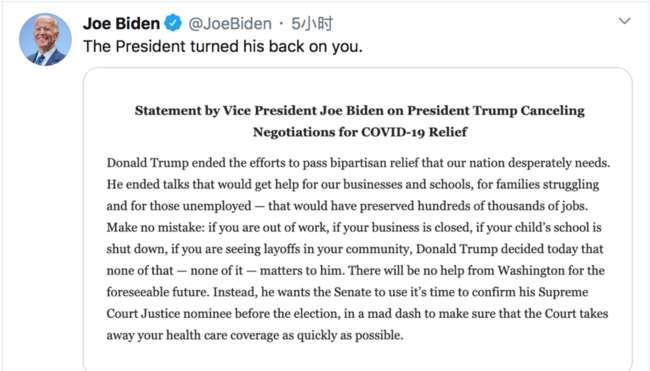
Task: Click the phrase "hundreds of thousands of jobs"
Action: [x=502, y=206]
